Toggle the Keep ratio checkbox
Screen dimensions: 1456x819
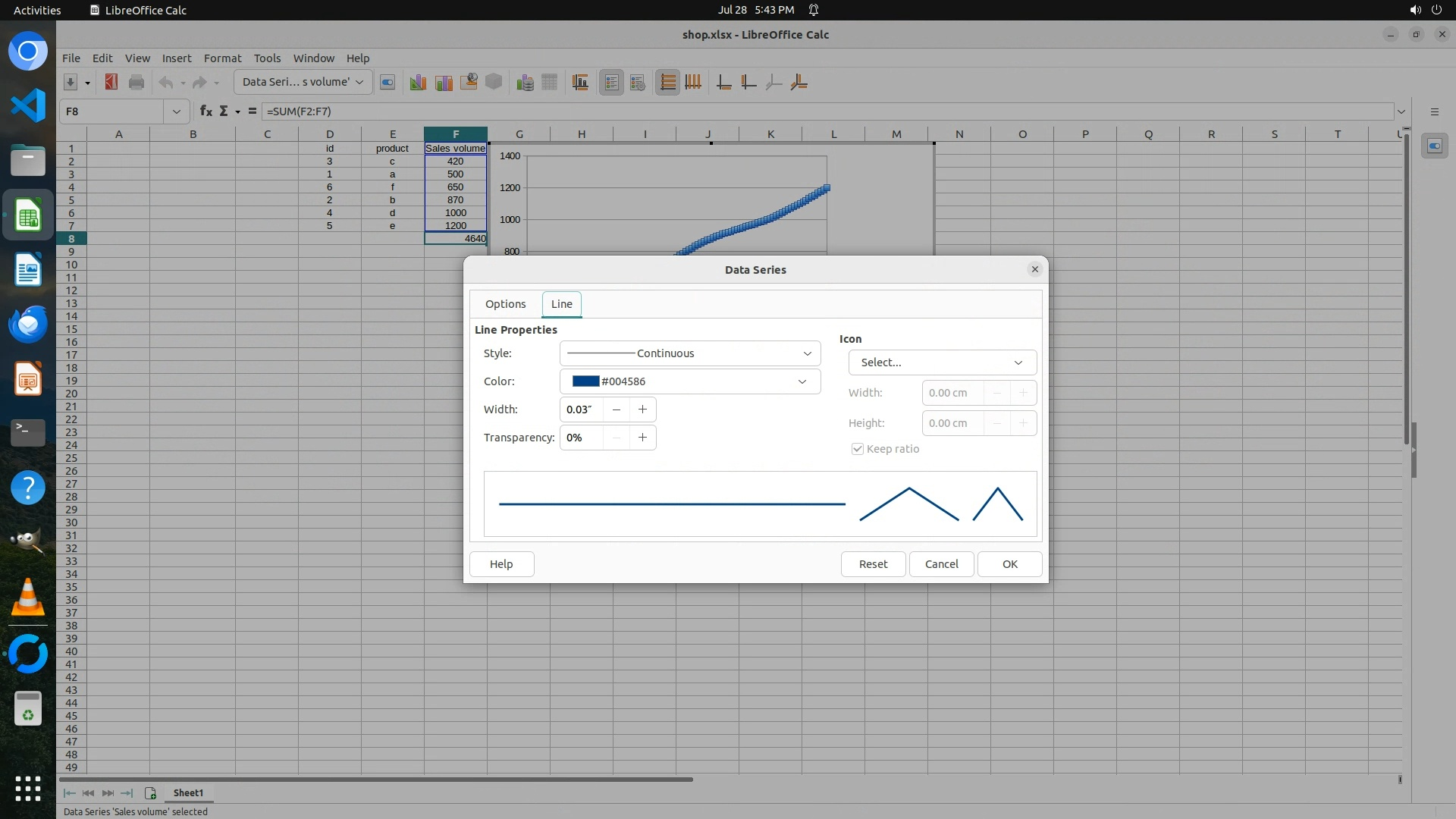858,449
